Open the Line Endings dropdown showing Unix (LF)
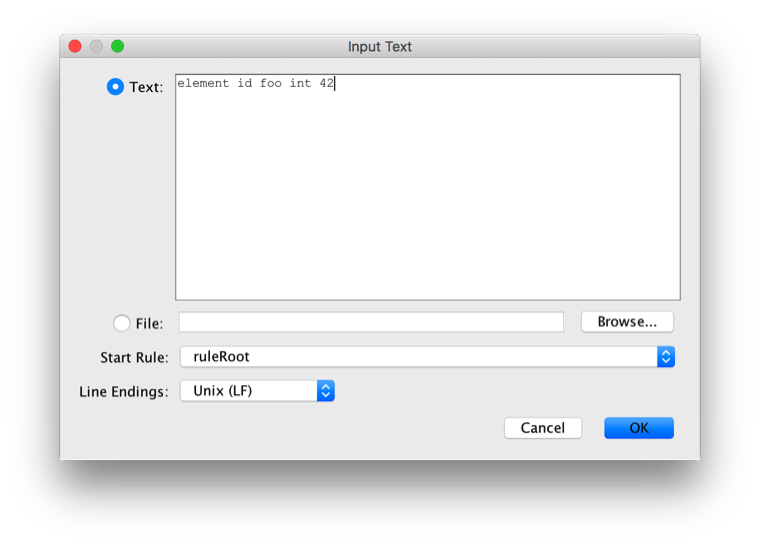This screenshot has height=547, width=760. coord(257,391)
